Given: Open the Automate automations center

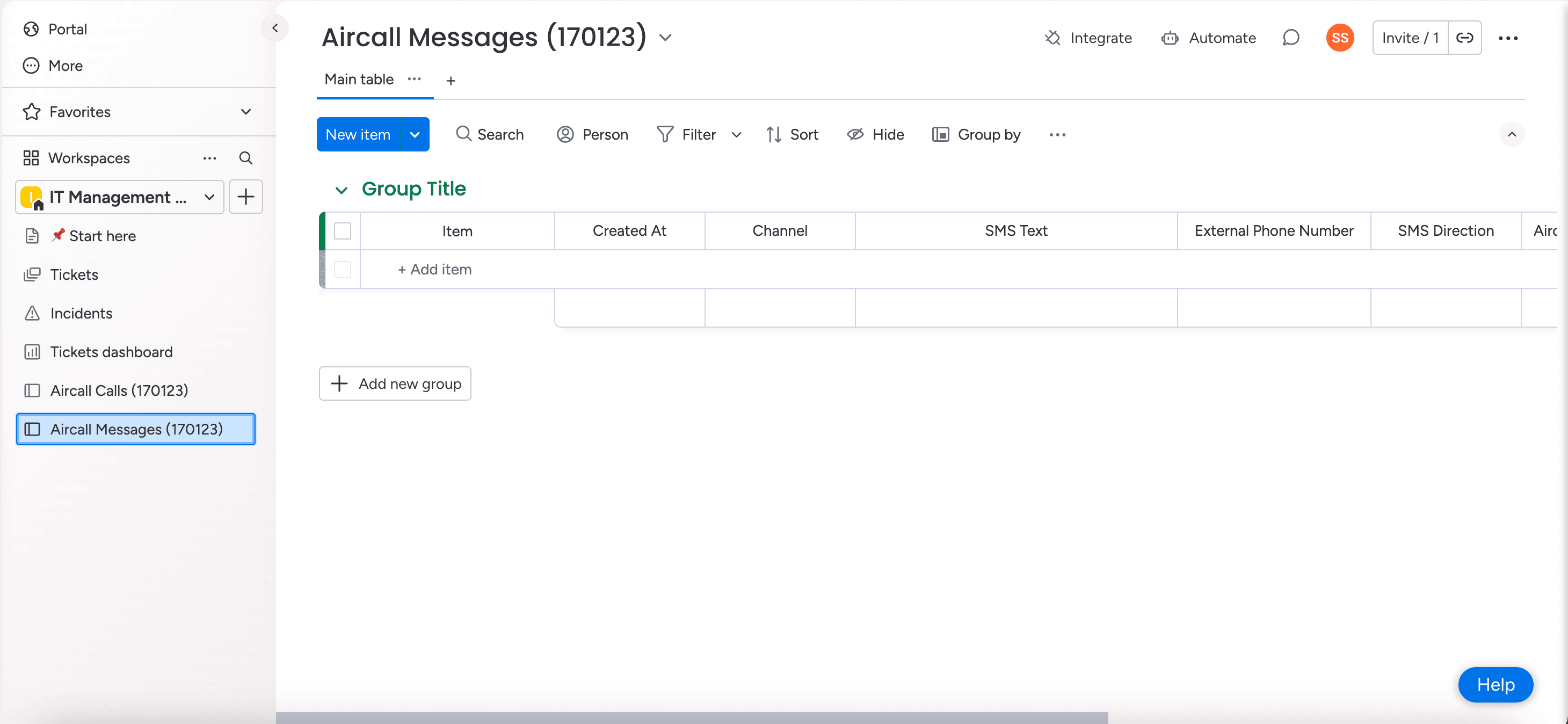Looking at the screenshot, I should coord(1208,38).
